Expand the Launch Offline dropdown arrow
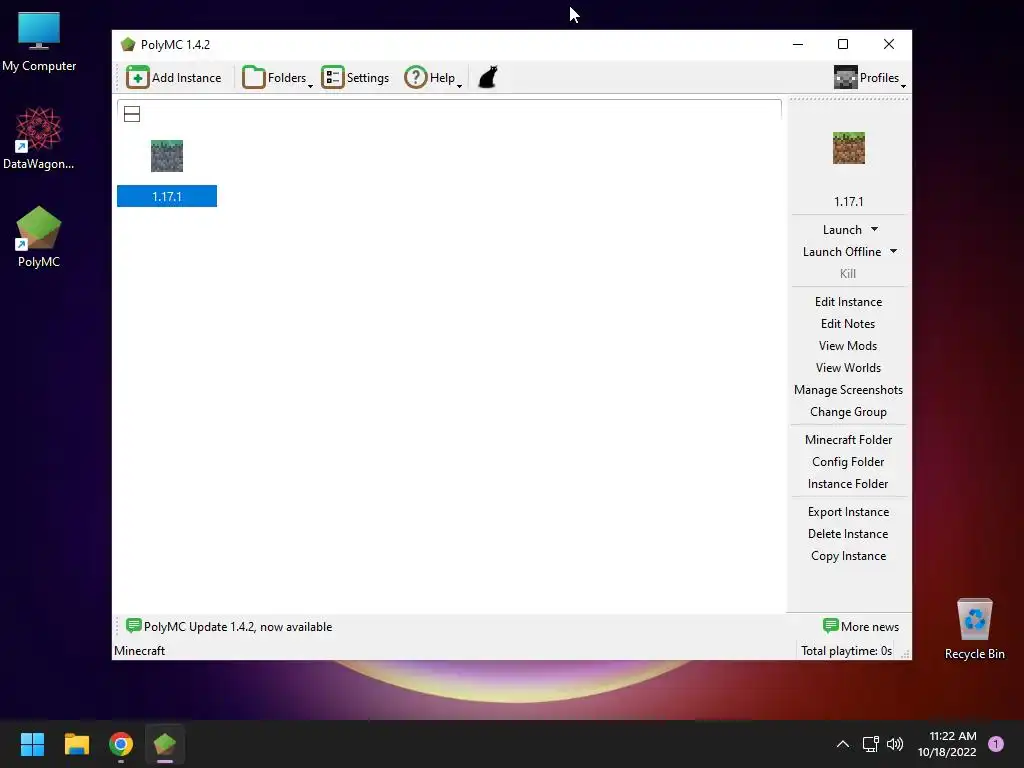This screenshot has width=1024, height=768. coord(893,251)
